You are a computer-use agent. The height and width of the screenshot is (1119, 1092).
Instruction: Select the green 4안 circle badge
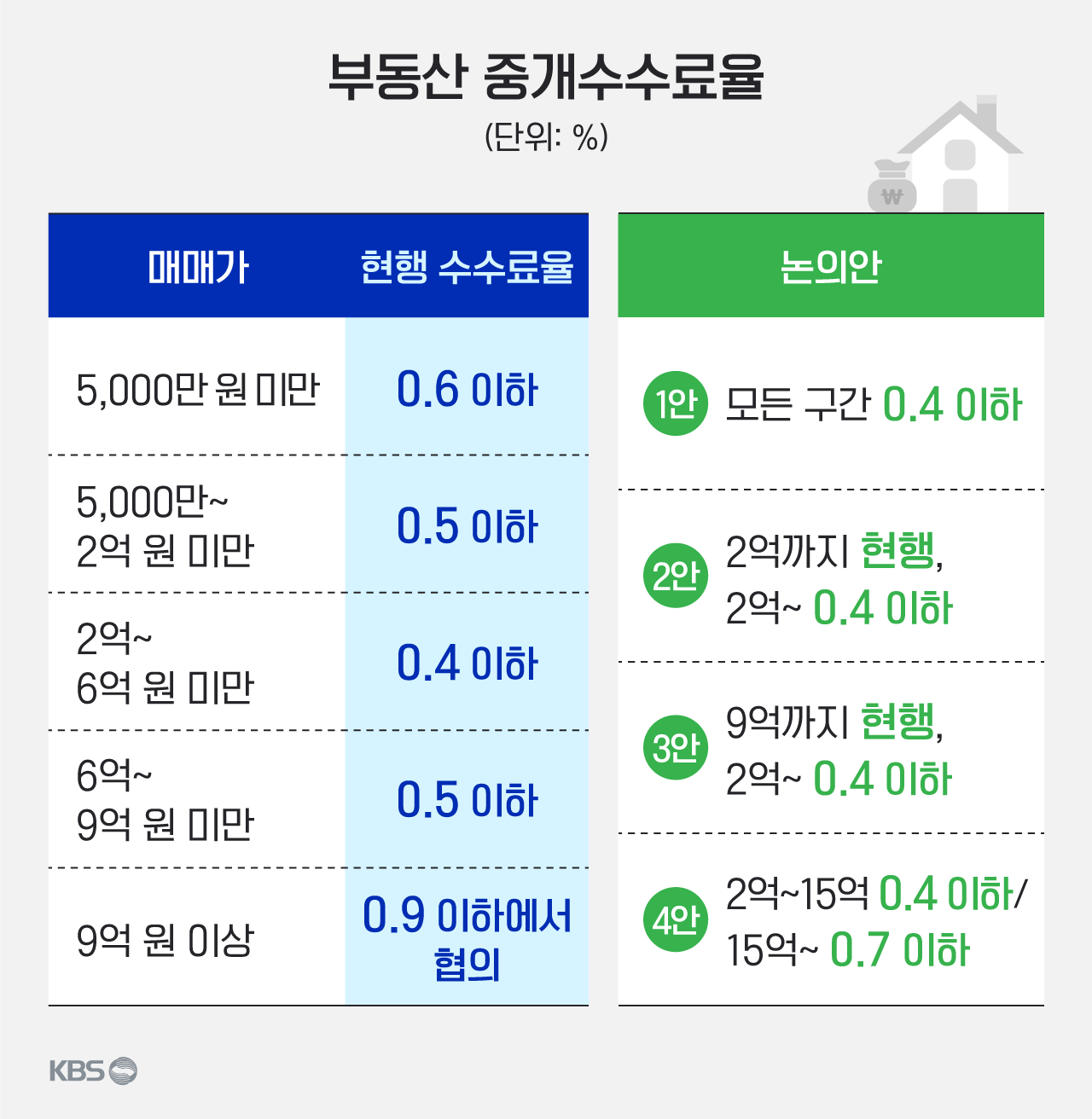[676, 919]
